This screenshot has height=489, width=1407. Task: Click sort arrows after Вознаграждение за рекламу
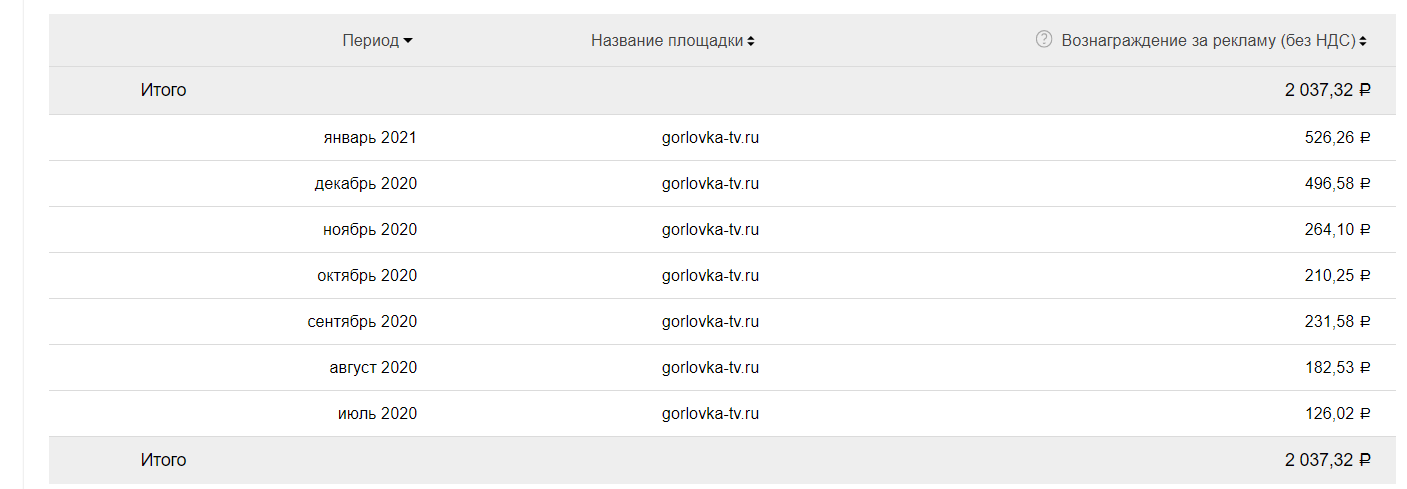[1363, 41]
